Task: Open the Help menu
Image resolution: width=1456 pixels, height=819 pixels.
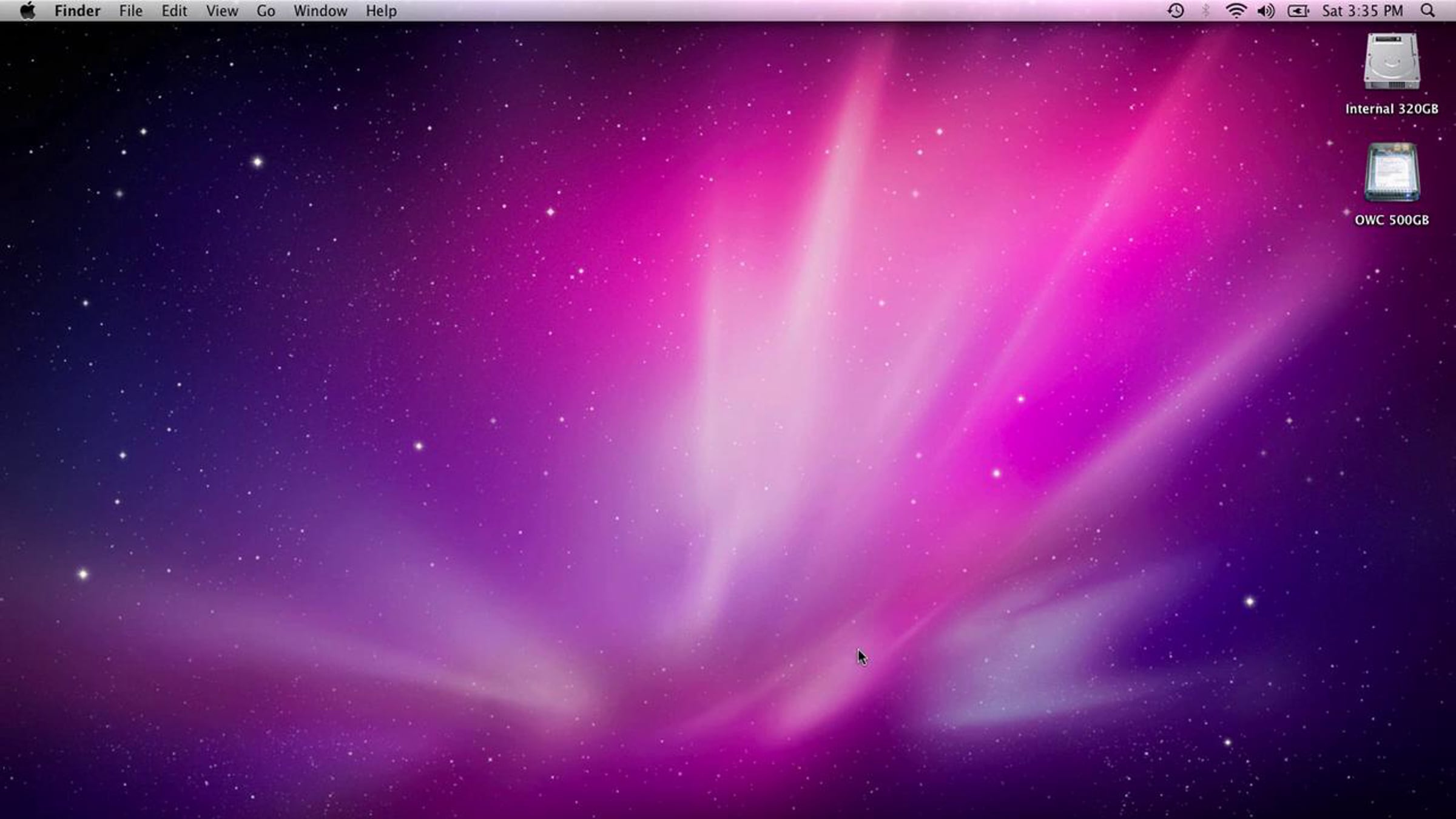Action: [x=381, y=11]
